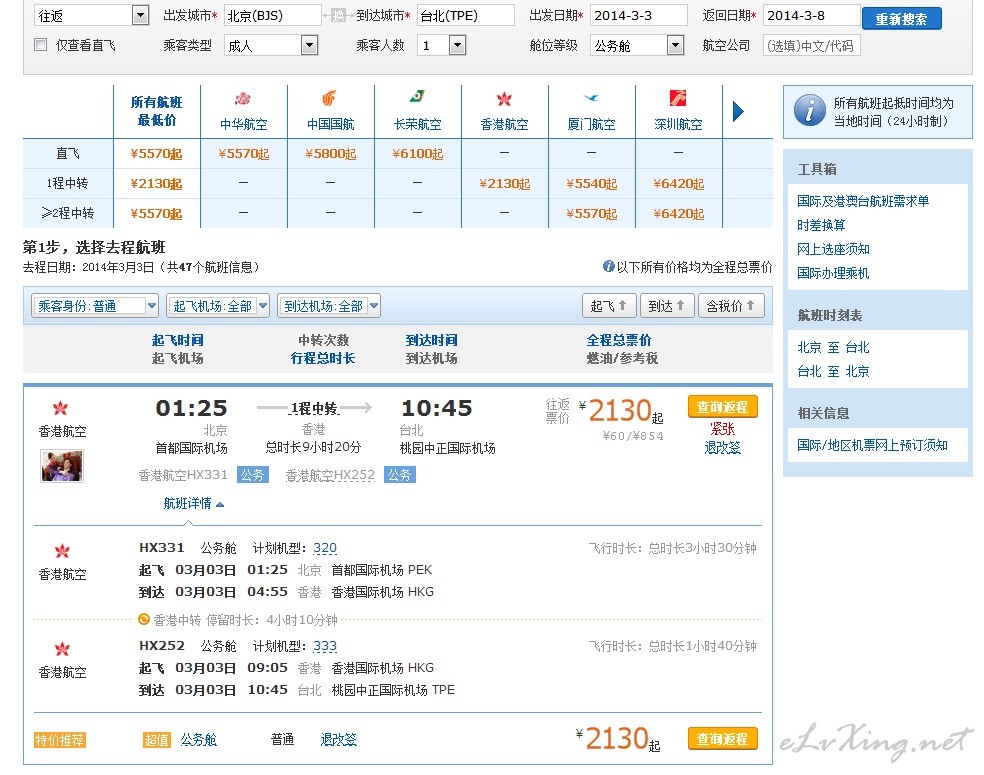
Task: Select Shenzhen Airlines 1程中转 price ¥6420起
Action: pos(678,183)
